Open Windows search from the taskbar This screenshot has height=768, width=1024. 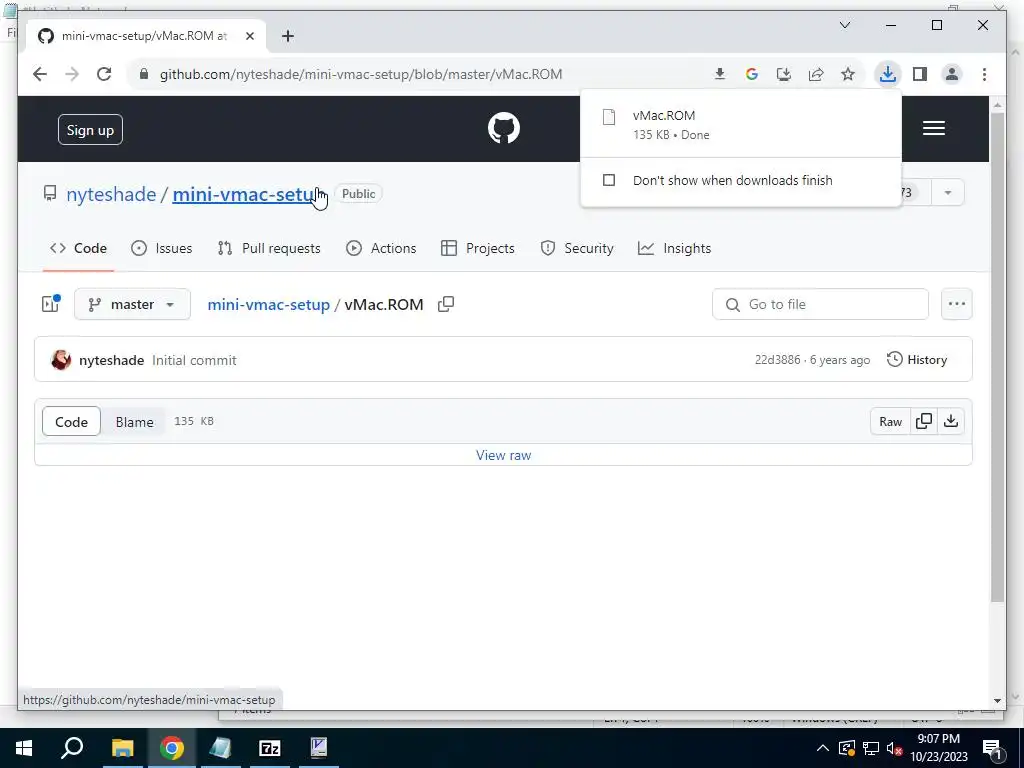pos(72,748)
